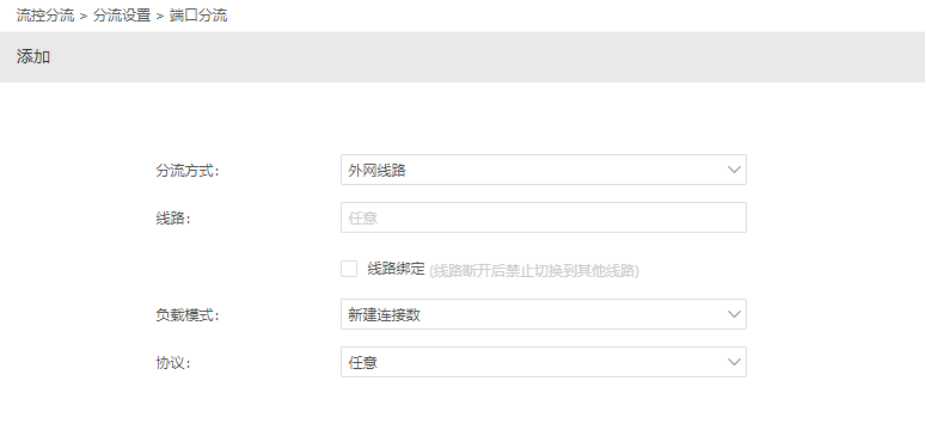Focus the 线路 input field with 任意 placeholder

tap(543, 217)
